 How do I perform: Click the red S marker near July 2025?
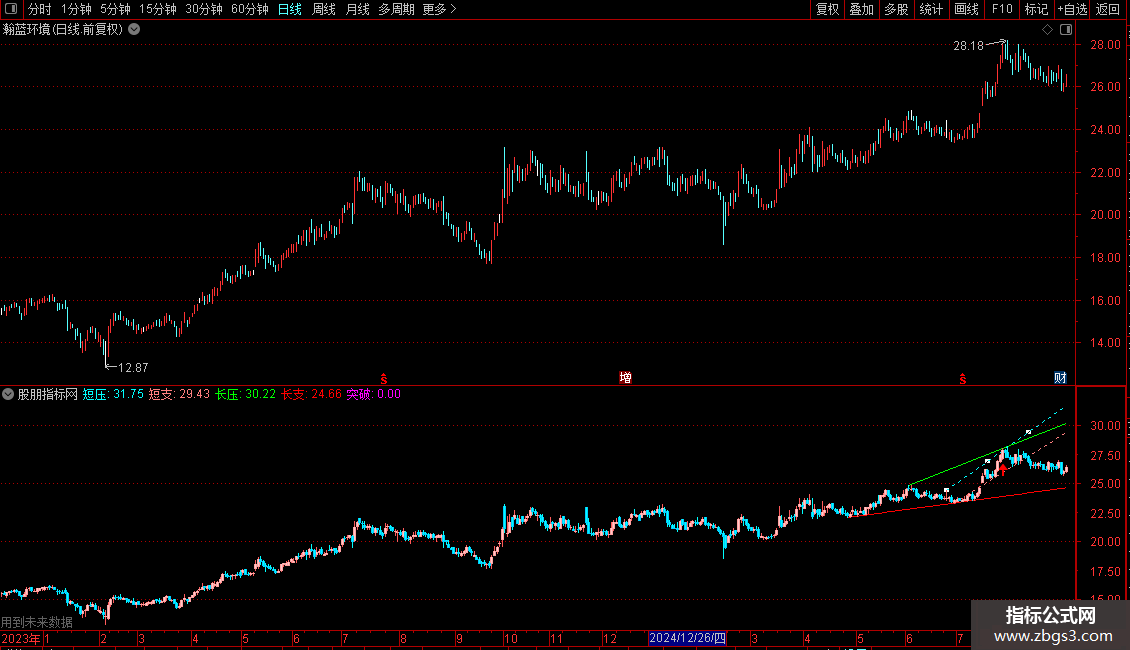pyautogui.click(x=963, y=379)
